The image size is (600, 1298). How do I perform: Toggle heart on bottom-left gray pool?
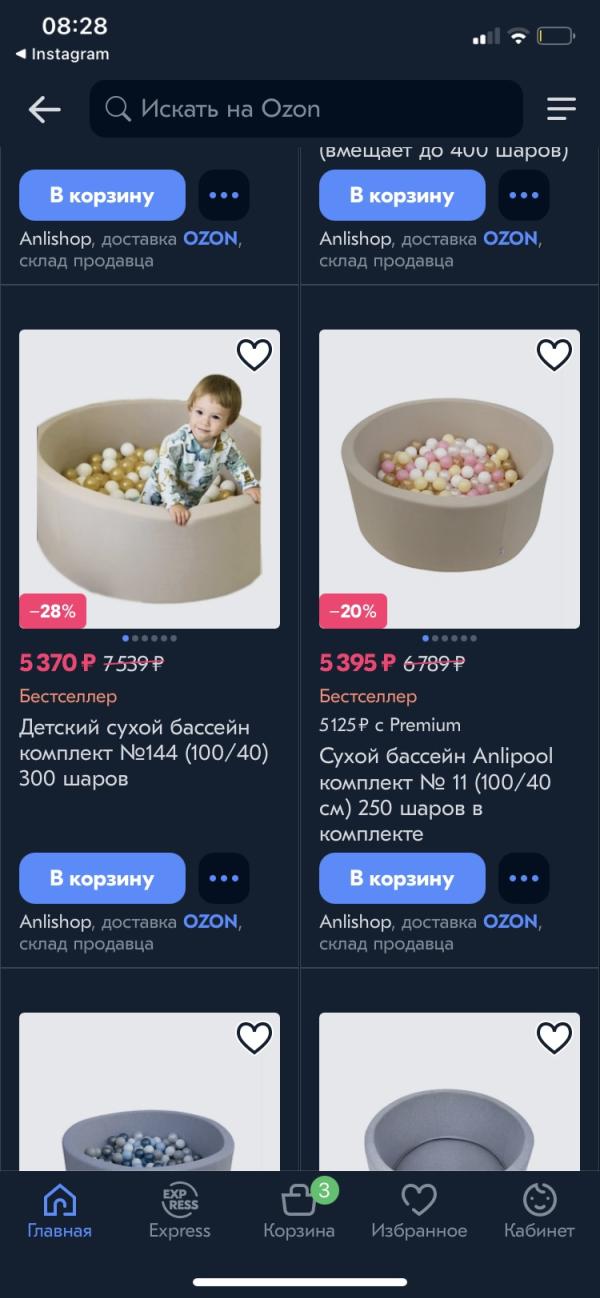254,1038
